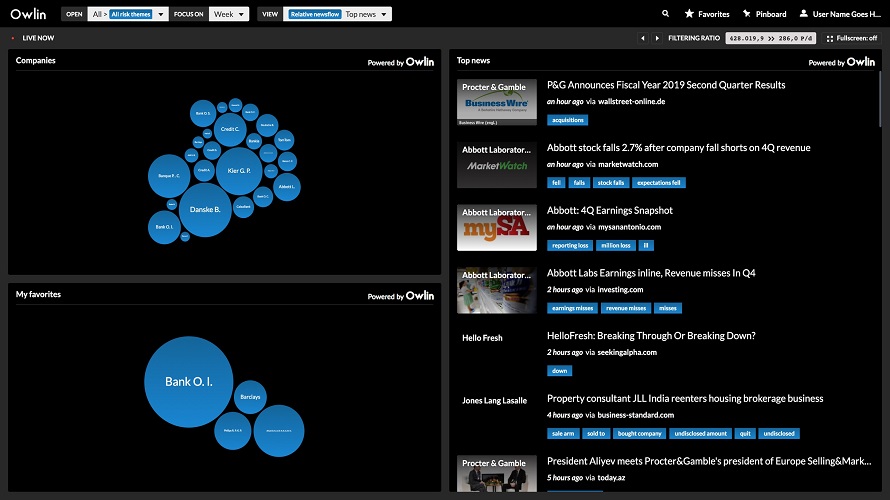
Task: Open HelloFresh Breaking Through headline
Action: (651, 336)
